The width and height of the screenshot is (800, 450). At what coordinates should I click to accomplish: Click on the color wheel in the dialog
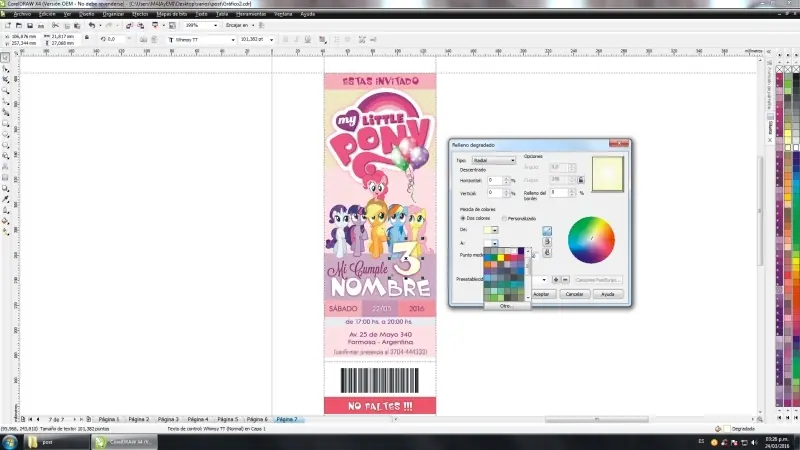(591, 240)
